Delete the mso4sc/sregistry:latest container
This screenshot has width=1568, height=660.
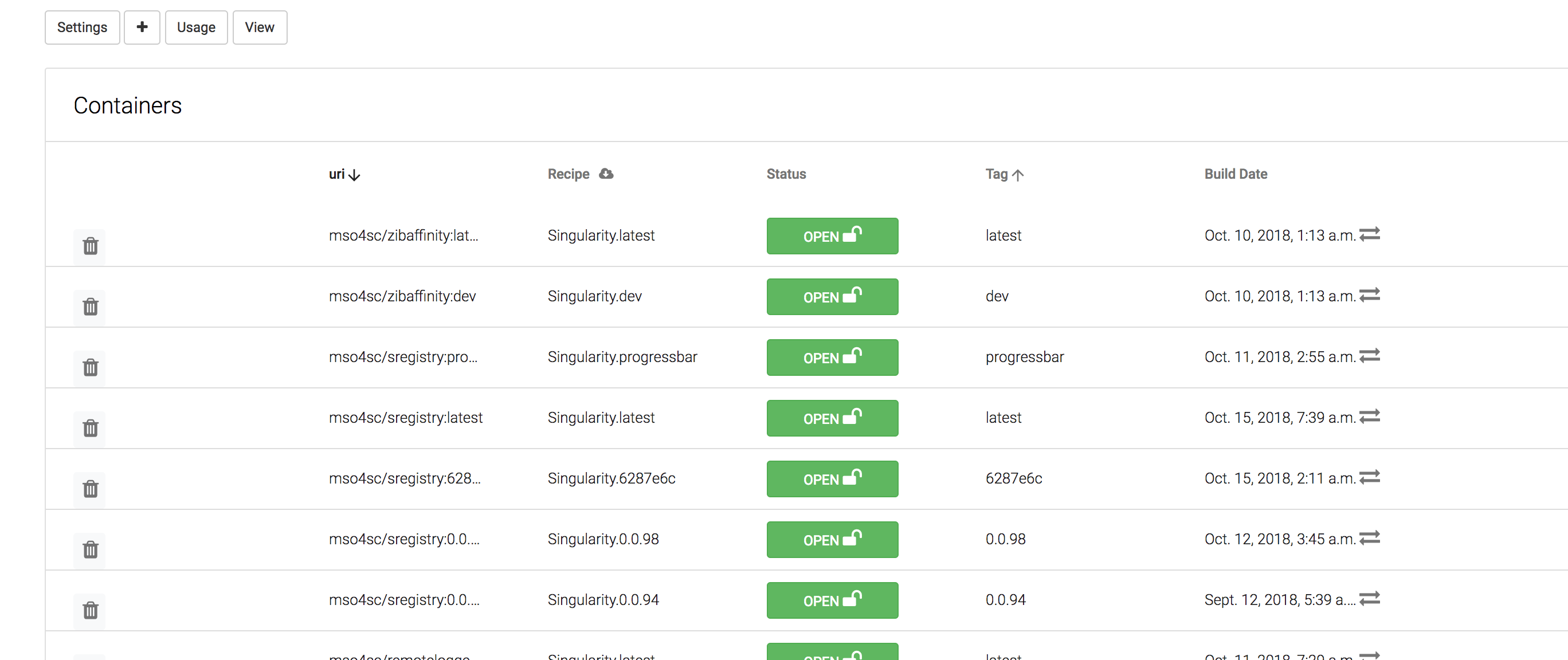tap(90, 428)
